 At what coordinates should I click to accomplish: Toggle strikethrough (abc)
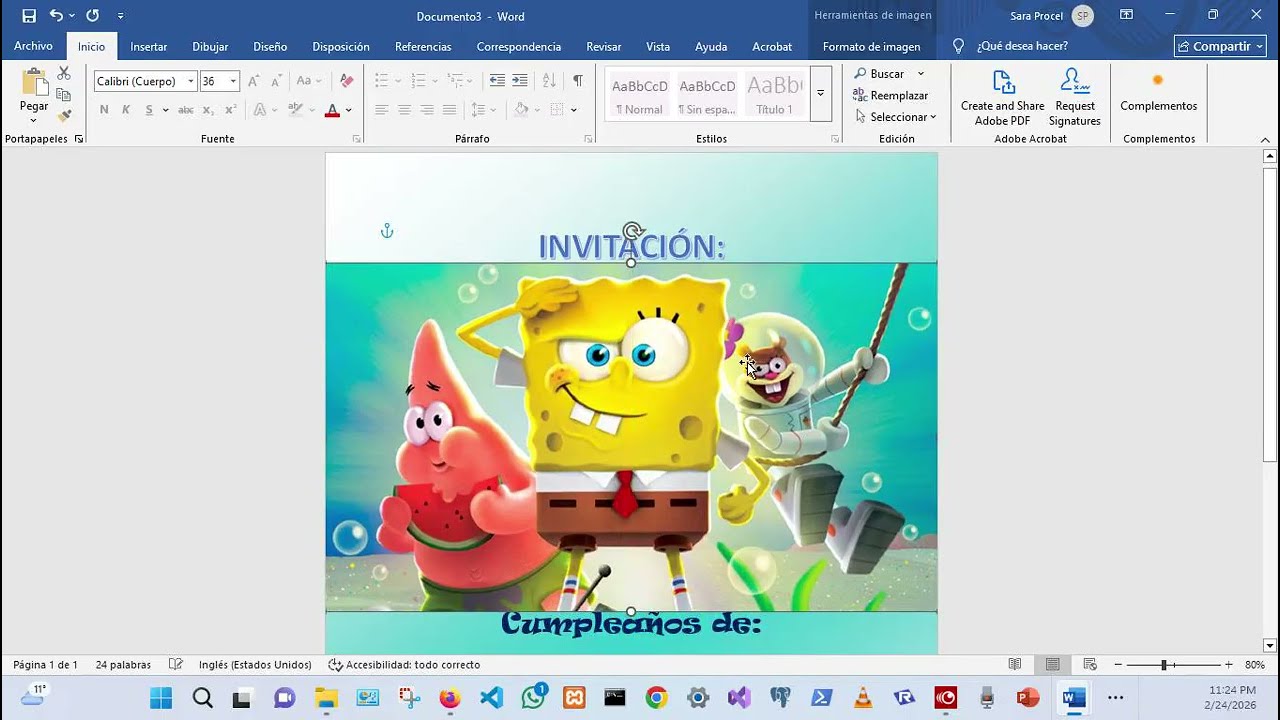tap(185, 110)
